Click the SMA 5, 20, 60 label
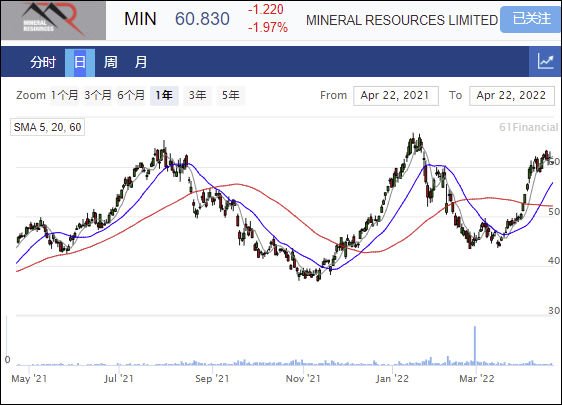This screenshot has height=405, width=562. (47, 127)
